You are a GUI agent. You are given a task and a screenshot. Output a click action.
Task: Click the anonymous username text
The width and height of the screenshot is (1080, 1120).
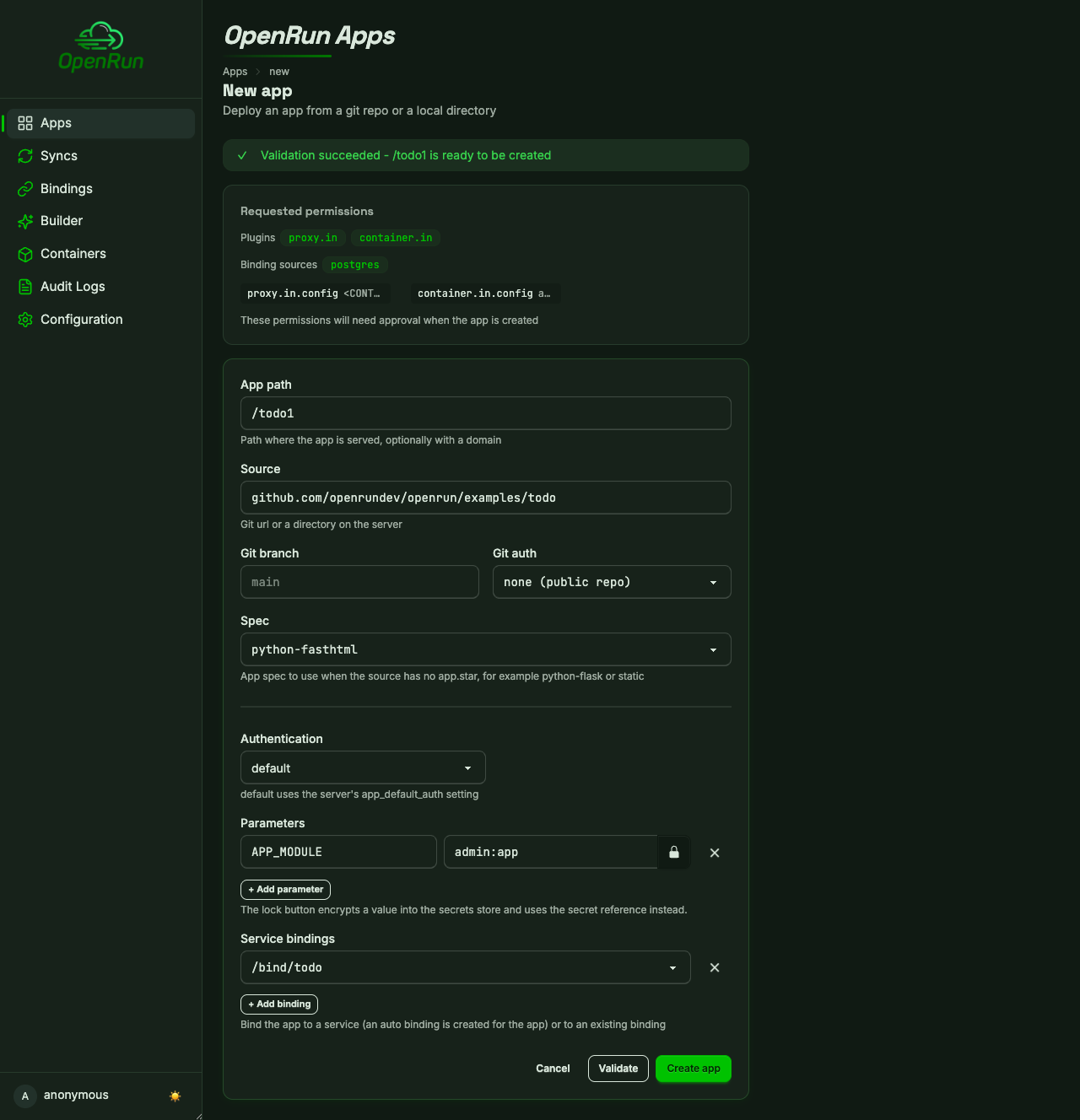coord(76,1096)
